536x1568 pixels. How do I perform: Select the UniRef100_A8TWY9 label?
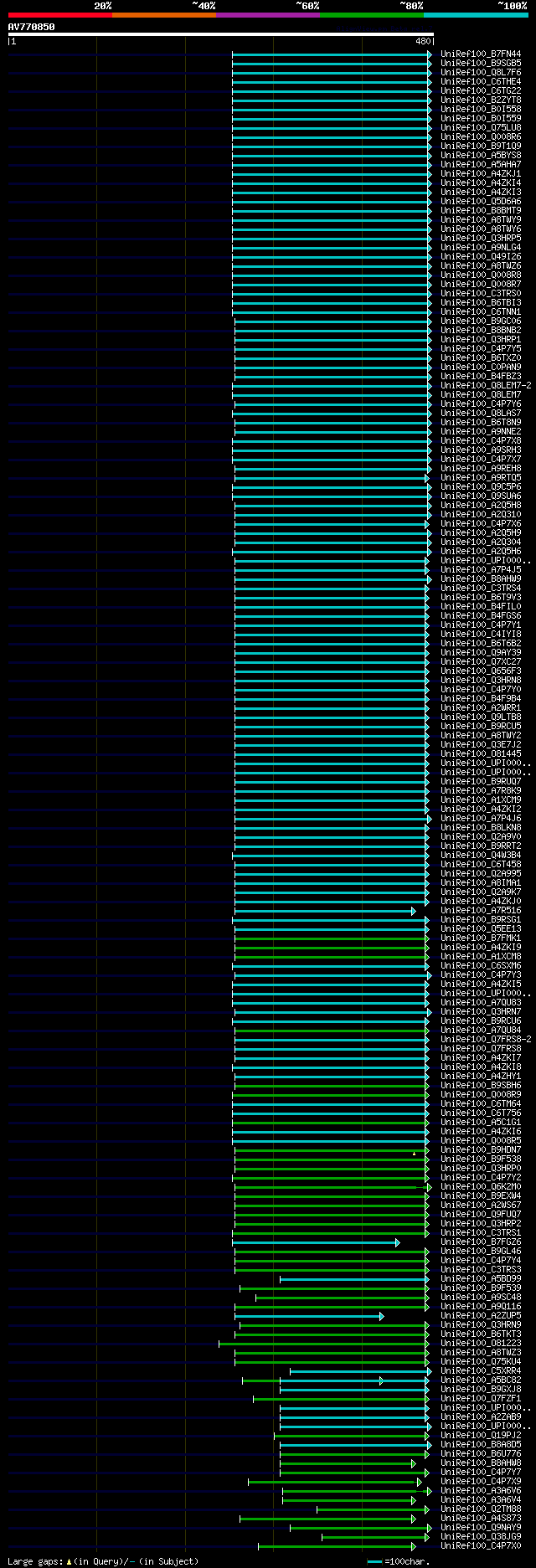click(481, 220)
